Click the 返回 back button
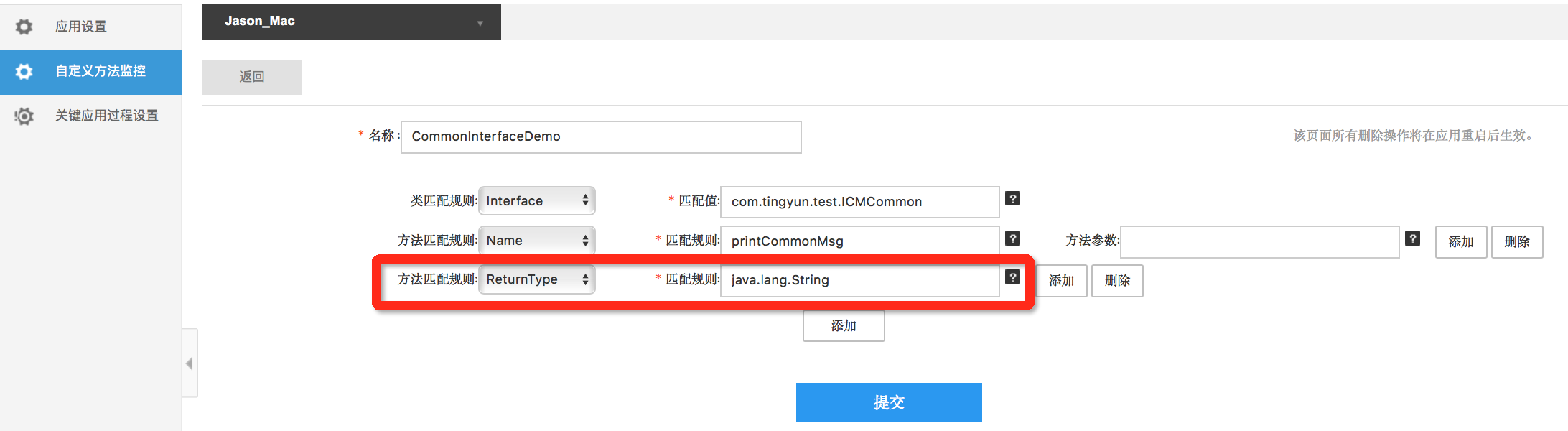 (252, 77)
